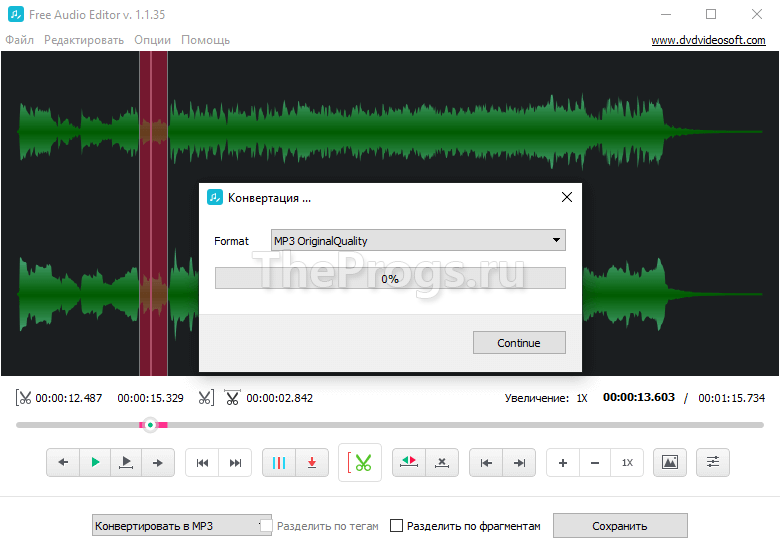Viewport: 780px width, 554px height.
Task: Click the invert selection red-green arrows icon
Action: [x=409, y=462]
